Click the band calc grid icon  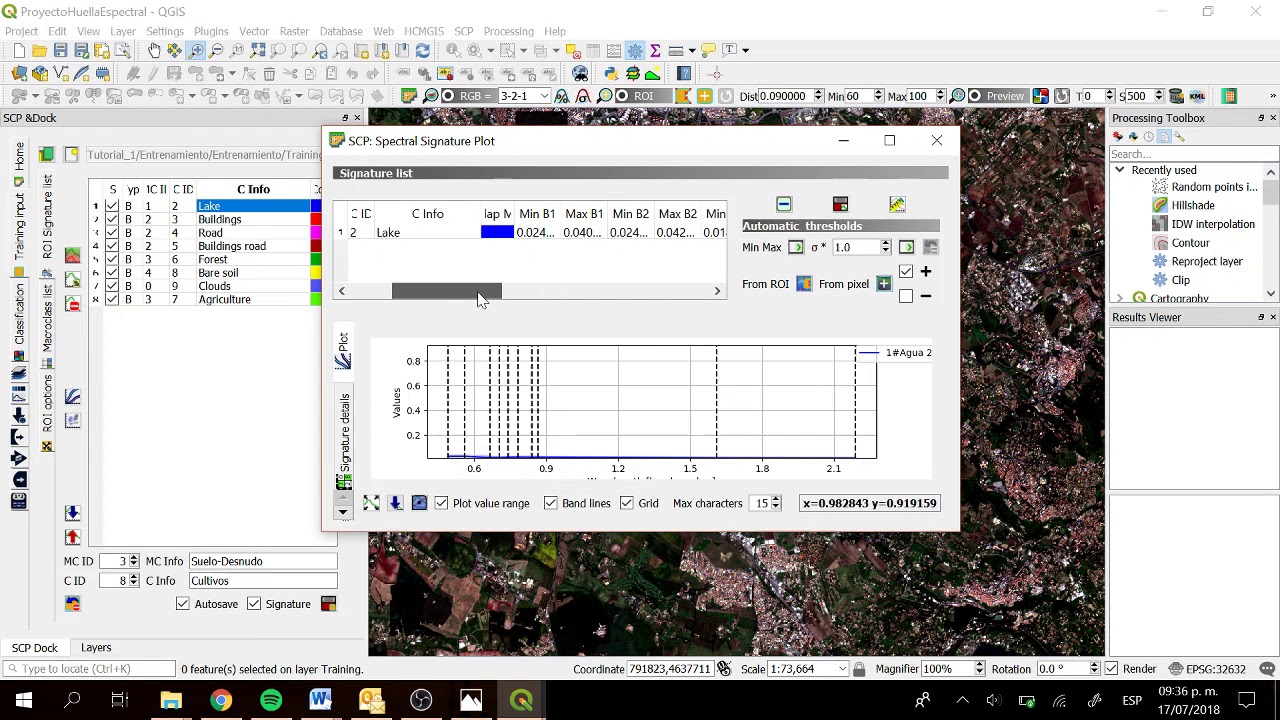tap(1229, 96)
